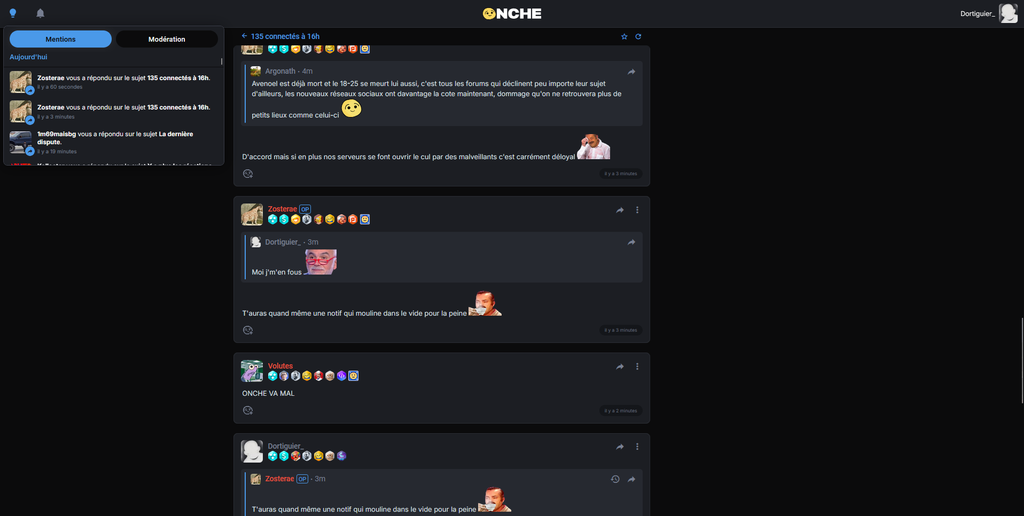This screenshot has width=1024, height=516.
Task: Open three-dot menu on Zosterae's post
Action: tap(637, 210)
